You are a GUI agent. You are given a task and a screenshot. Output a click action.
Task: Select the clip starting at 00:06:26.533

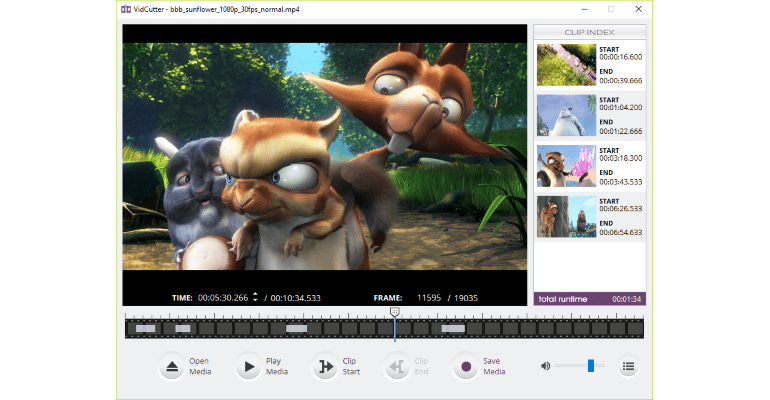589,217
